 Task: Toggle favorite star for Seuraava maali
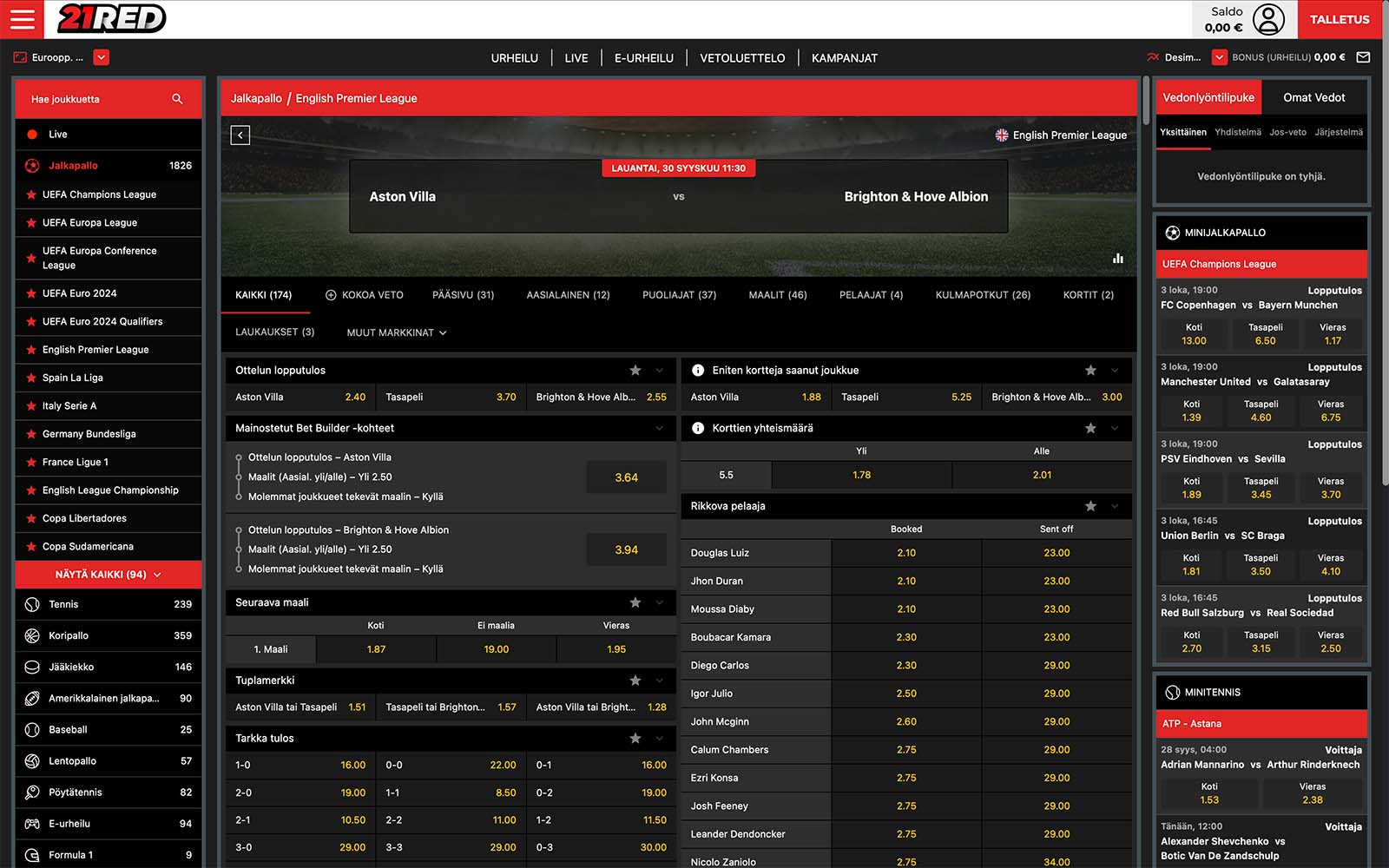pyautogui.click(x=635, y=602)
